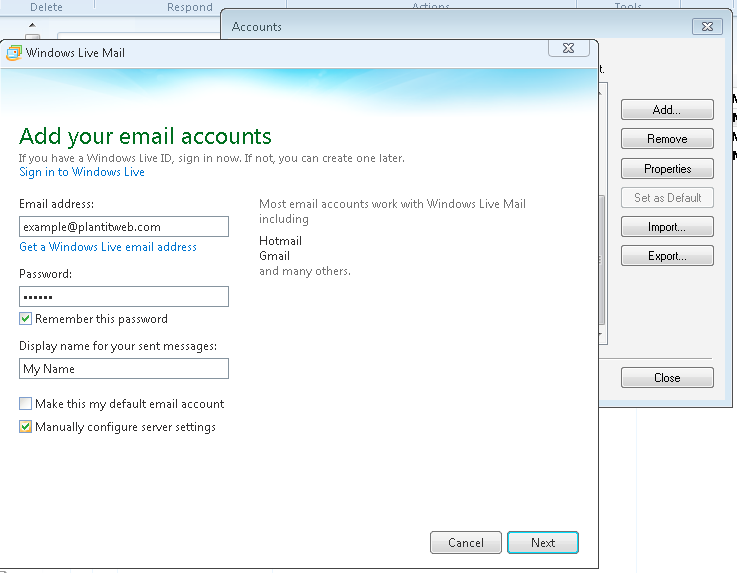Click the Accounts list scrollbar
Image resolution: width=737 pixels, height=573 pixels.
[x=603, y=259]
